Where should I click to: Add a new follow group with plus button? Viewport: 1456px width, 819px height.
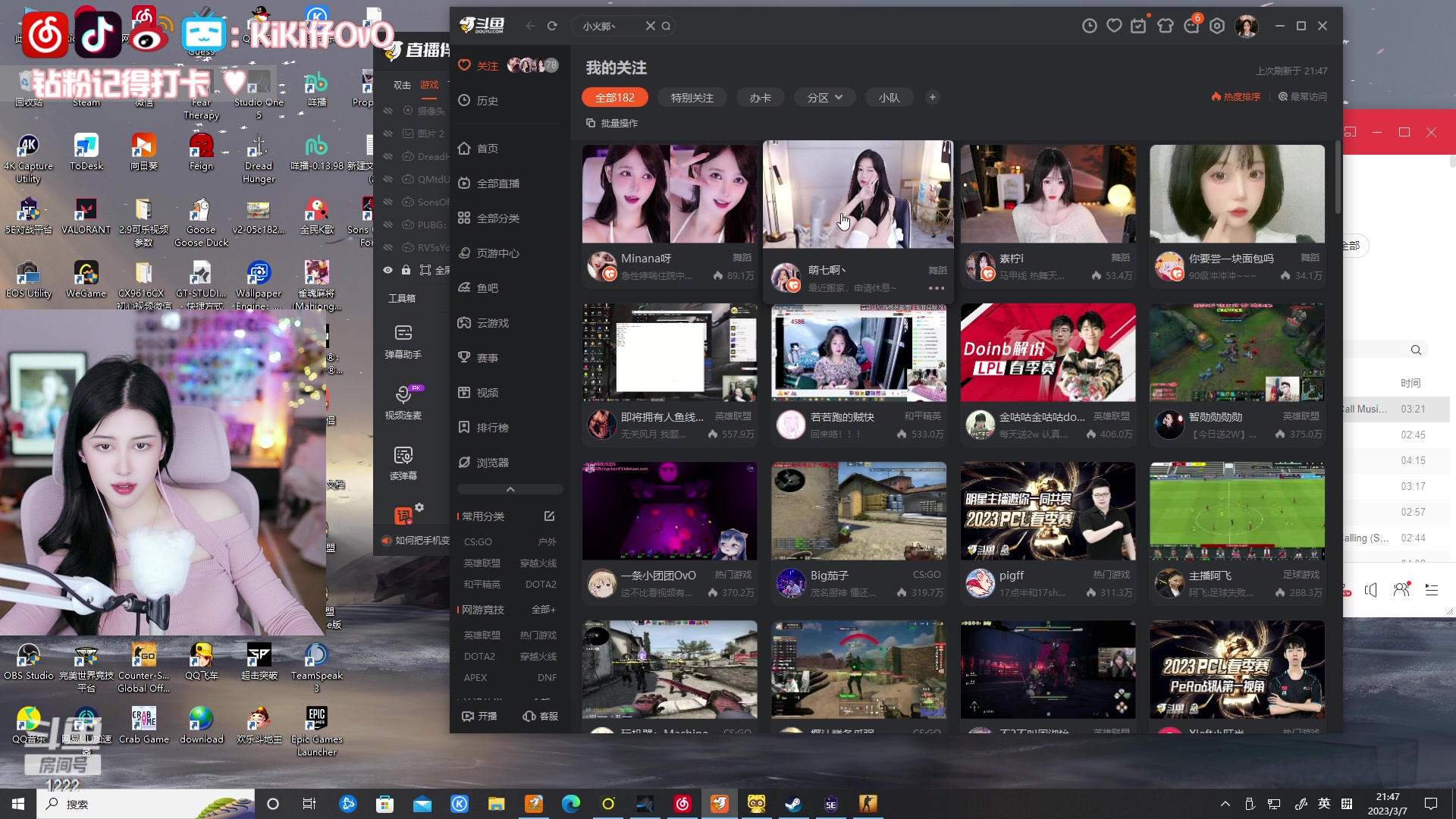click(x=933, y=97)
